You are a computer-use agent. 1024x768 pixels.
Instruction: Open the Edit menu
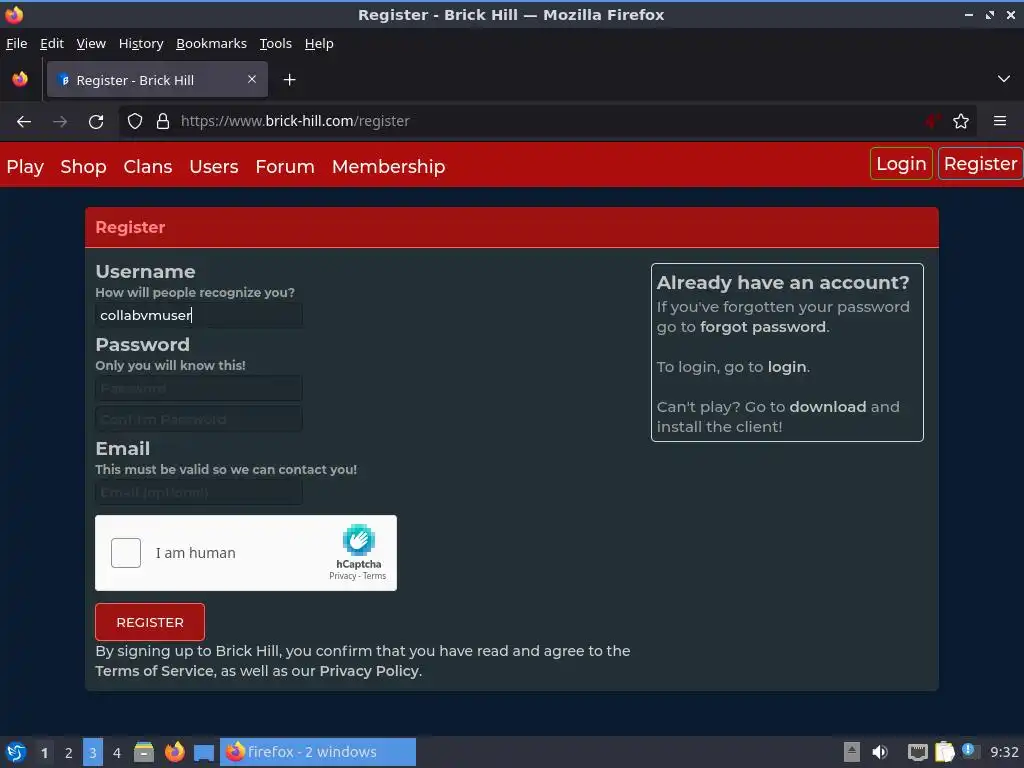pyautogui.click(x=52, y=43)
